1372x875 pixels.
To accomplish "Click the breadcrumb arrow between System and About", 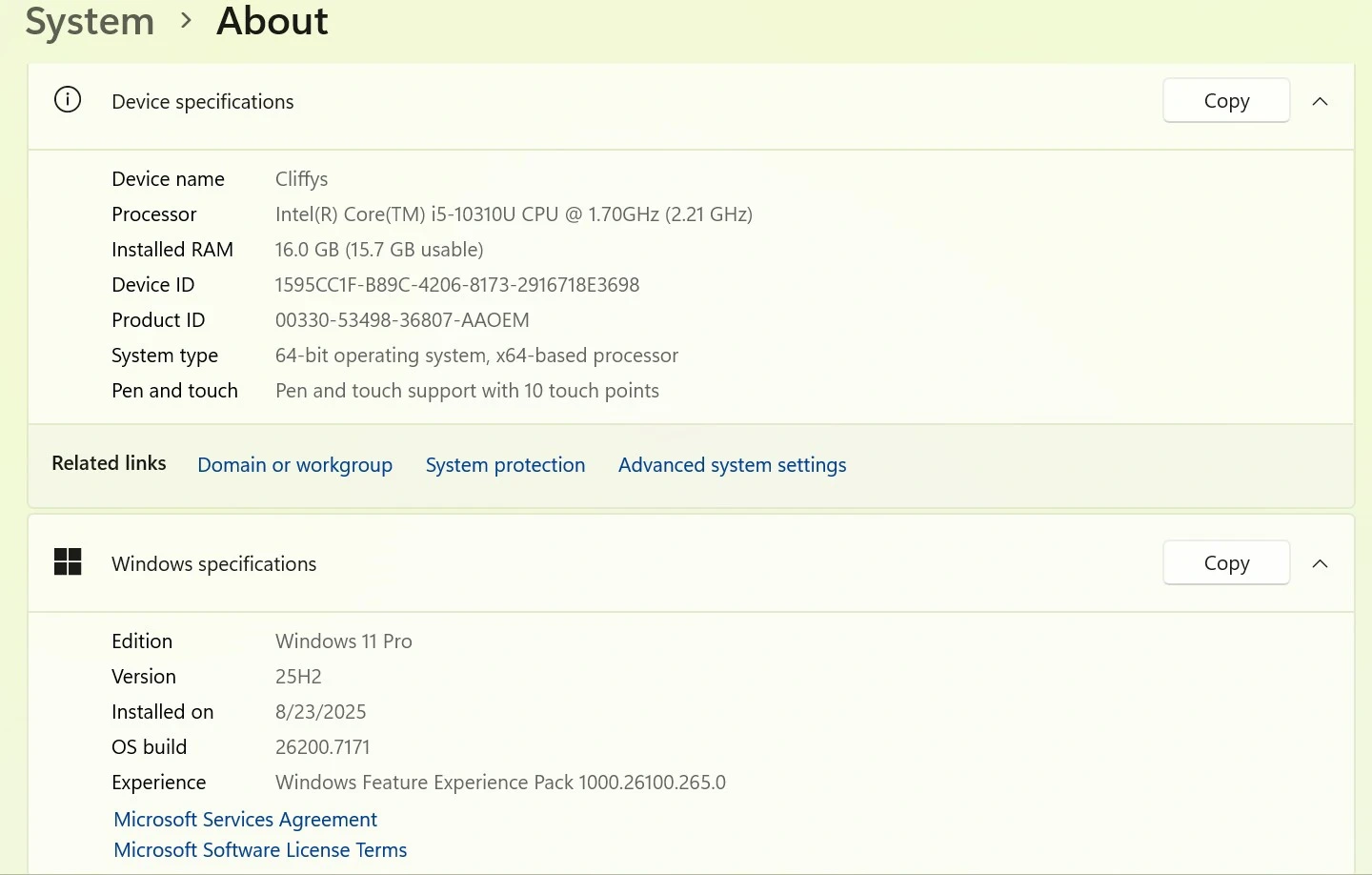I will (x=186, y=20).
